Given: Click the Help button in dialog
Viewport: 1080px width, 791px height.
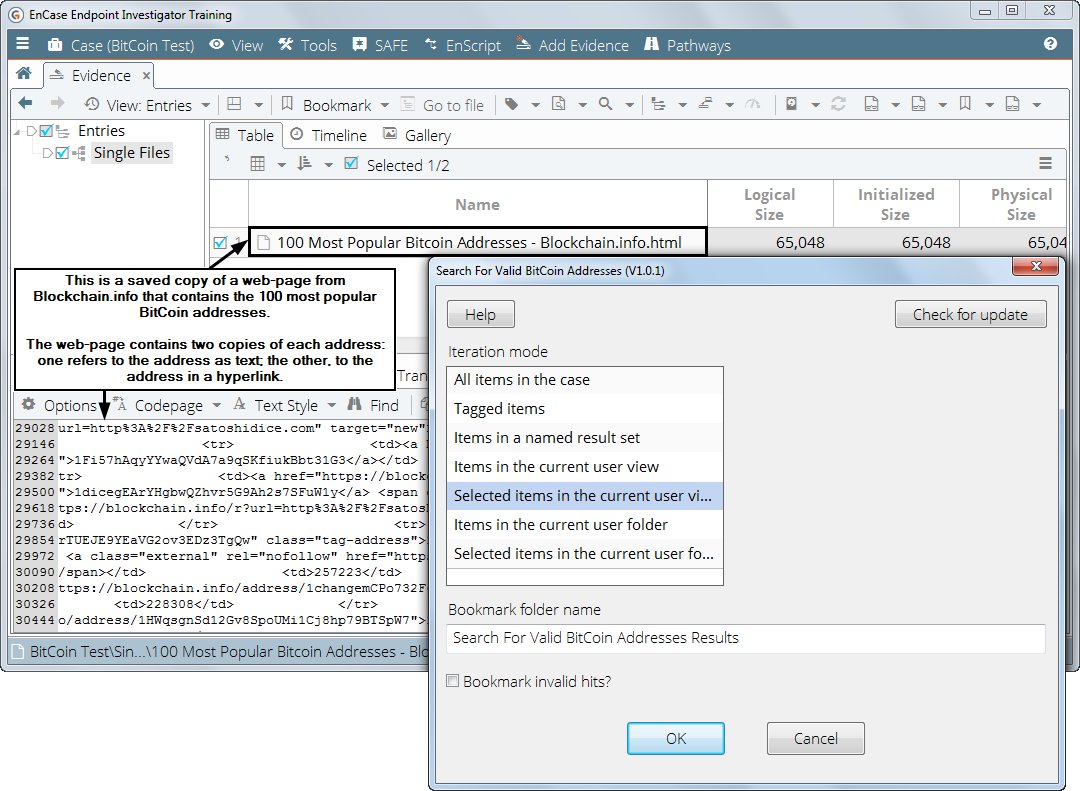Looking at the screenshot, I should point(481,314).
